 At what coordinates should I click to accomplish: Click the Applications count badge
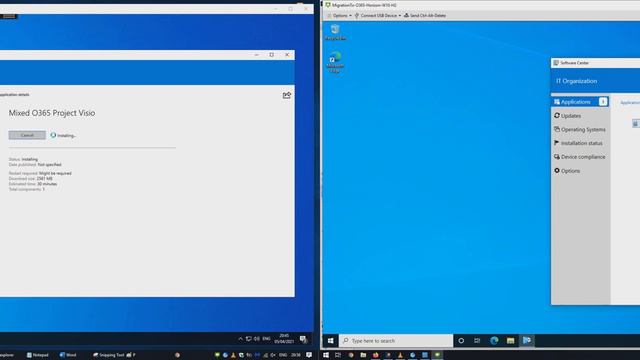click(x=603, y=102)
